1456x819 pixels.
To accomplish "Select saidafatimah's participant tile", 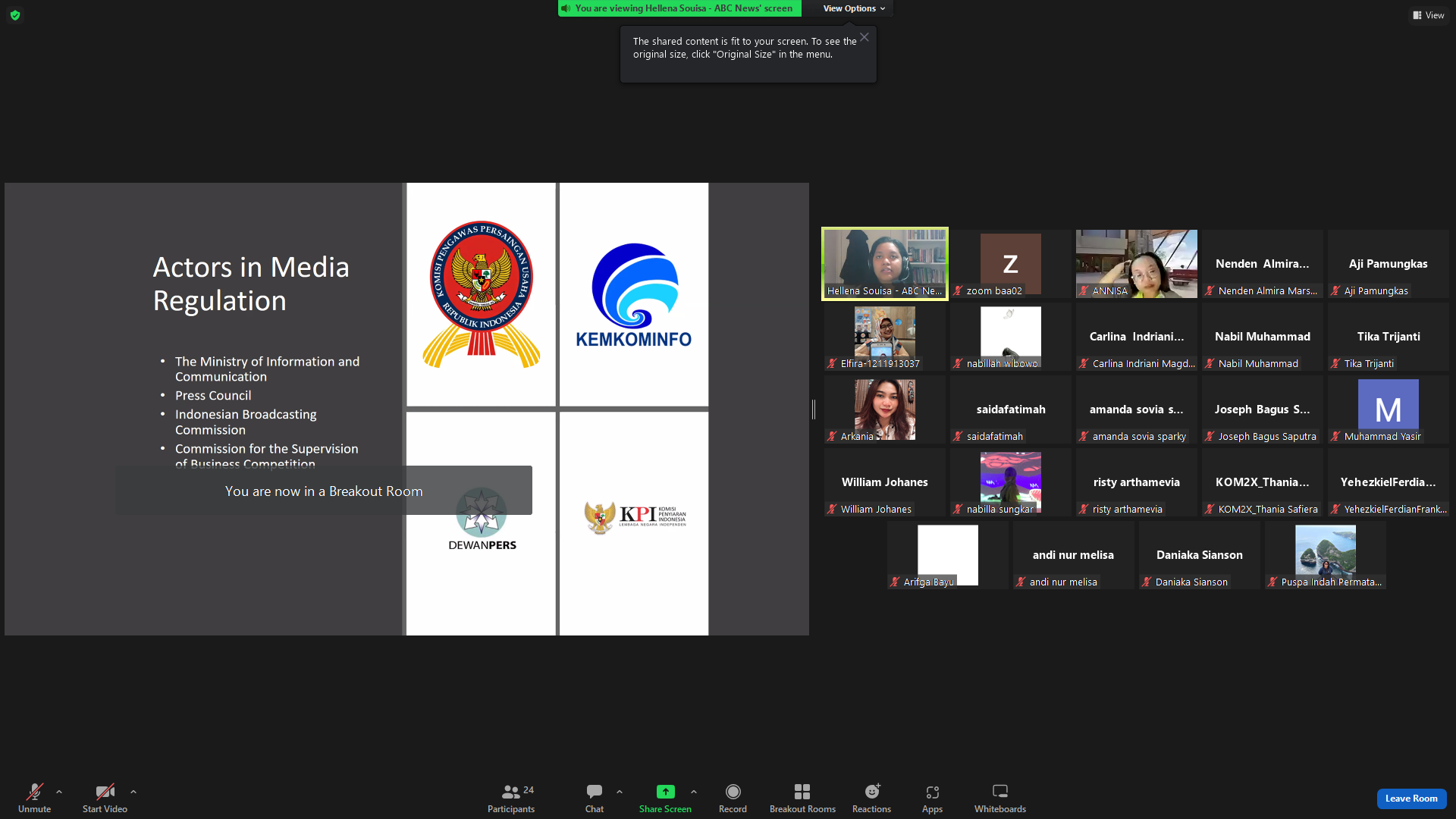I will [1011, 409].
